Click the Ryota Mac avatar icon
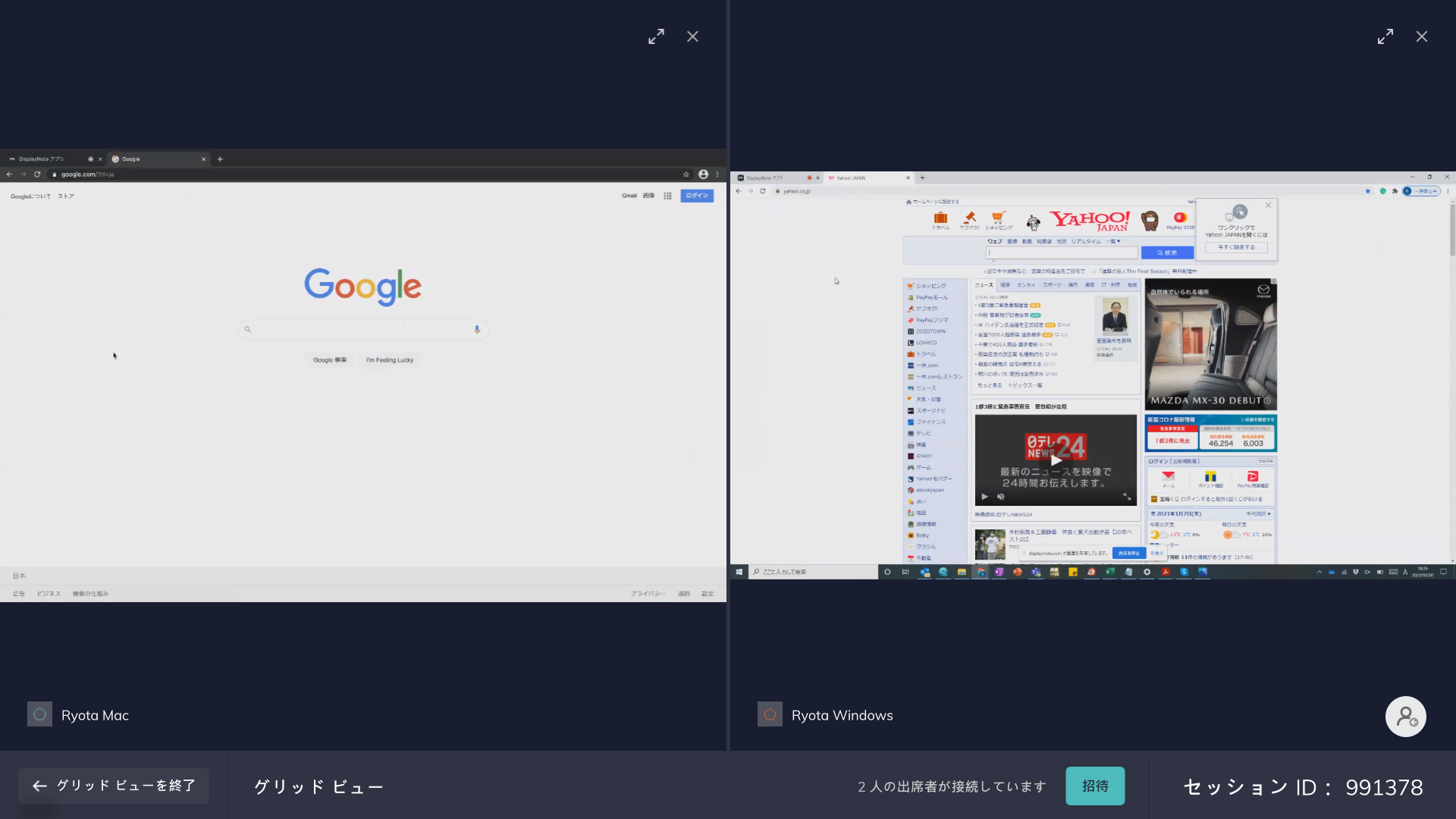This screenshot has width=1456, height=819. 39,714
